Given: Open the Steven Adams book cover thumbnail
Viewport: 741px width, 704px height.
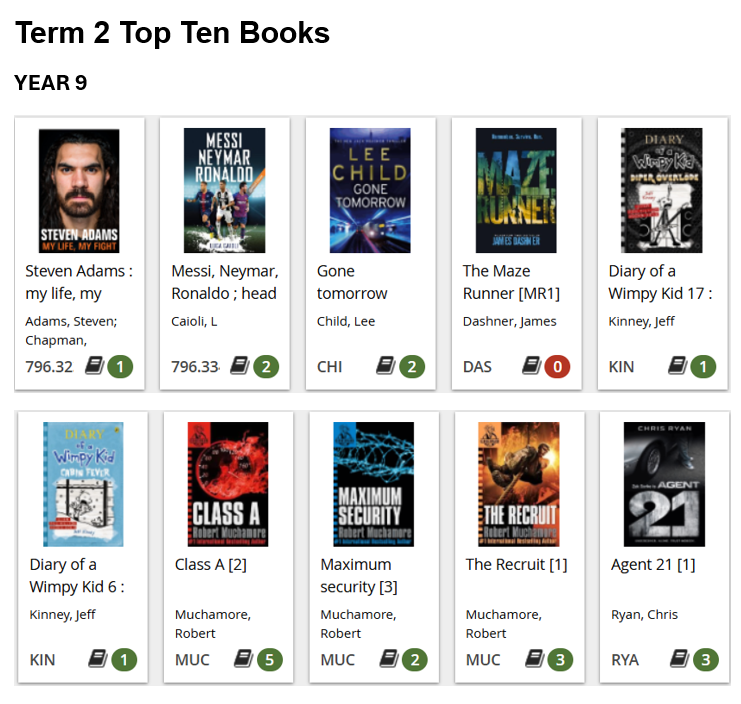Looking at the screenshot, I should click(x=79, y=191).
